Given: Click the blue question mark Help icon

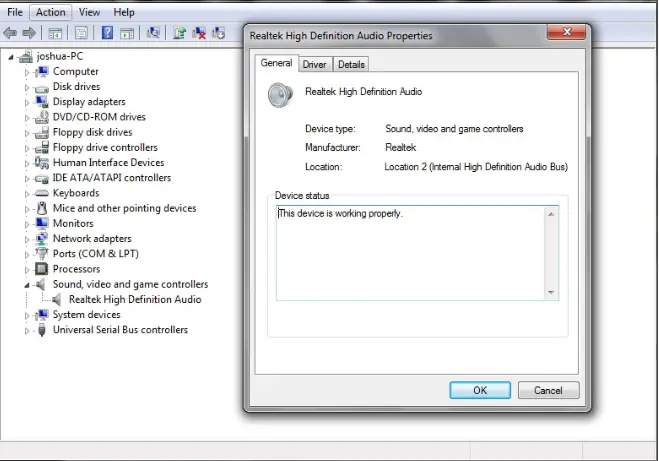Looking at the screenshot, I should [108, 33].
